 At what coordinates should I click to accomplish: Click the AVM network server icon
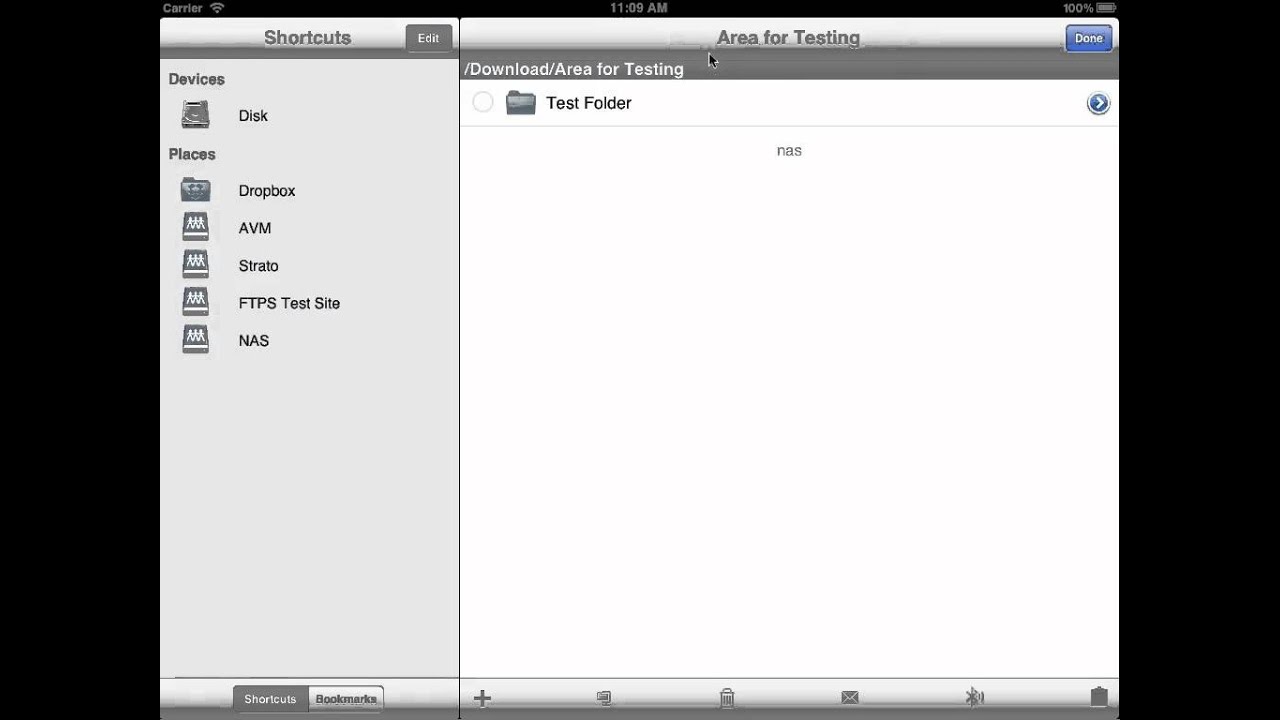pyautogui.click(x=196, y=227)
